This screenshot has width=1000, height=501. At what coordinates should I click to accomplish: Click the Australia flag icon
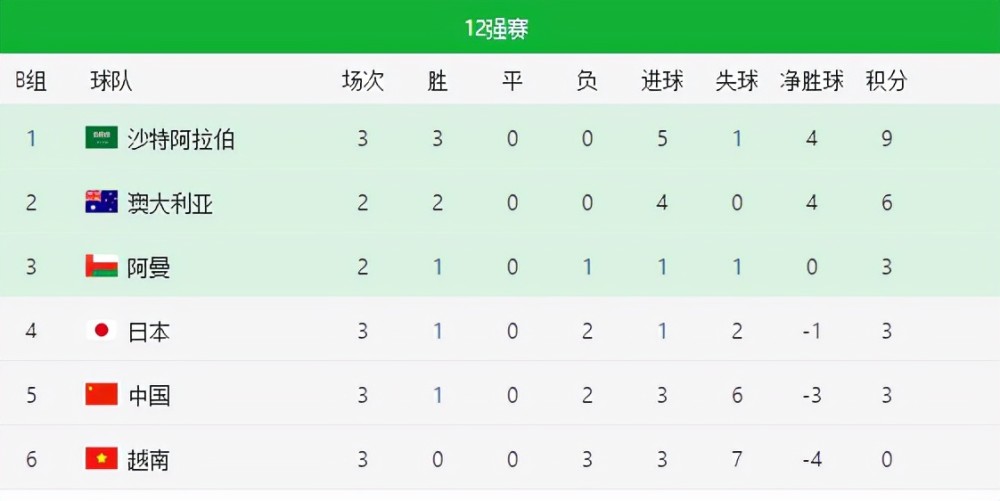coord(101,202)
